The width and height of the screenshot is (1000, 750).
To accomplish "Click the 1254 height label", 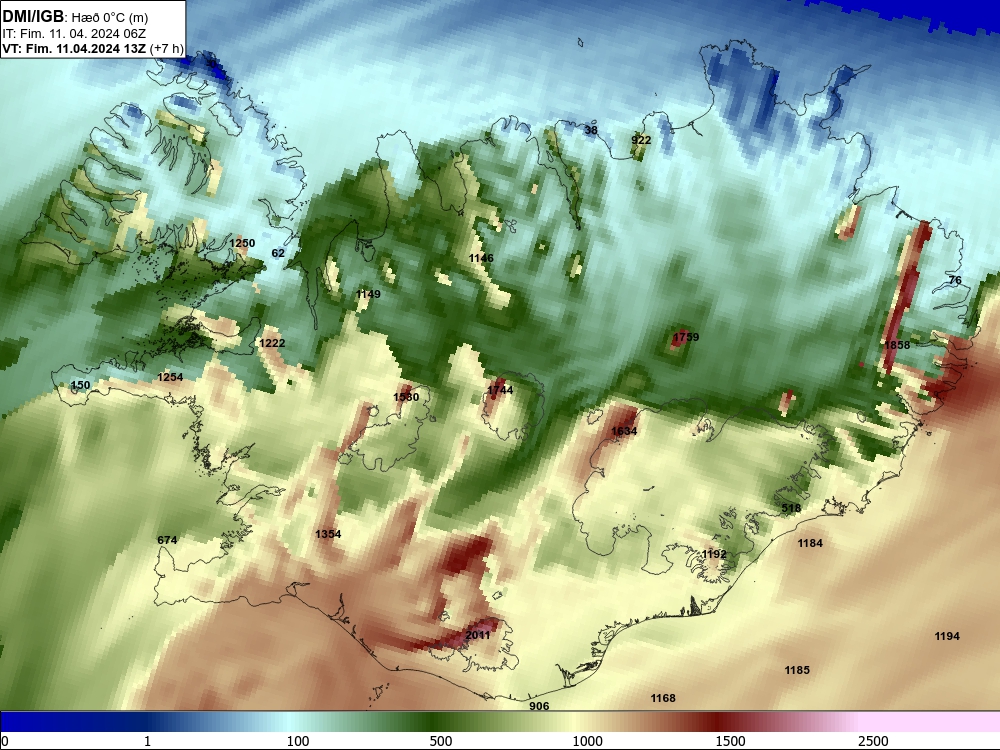I will [x=170, y=377].
